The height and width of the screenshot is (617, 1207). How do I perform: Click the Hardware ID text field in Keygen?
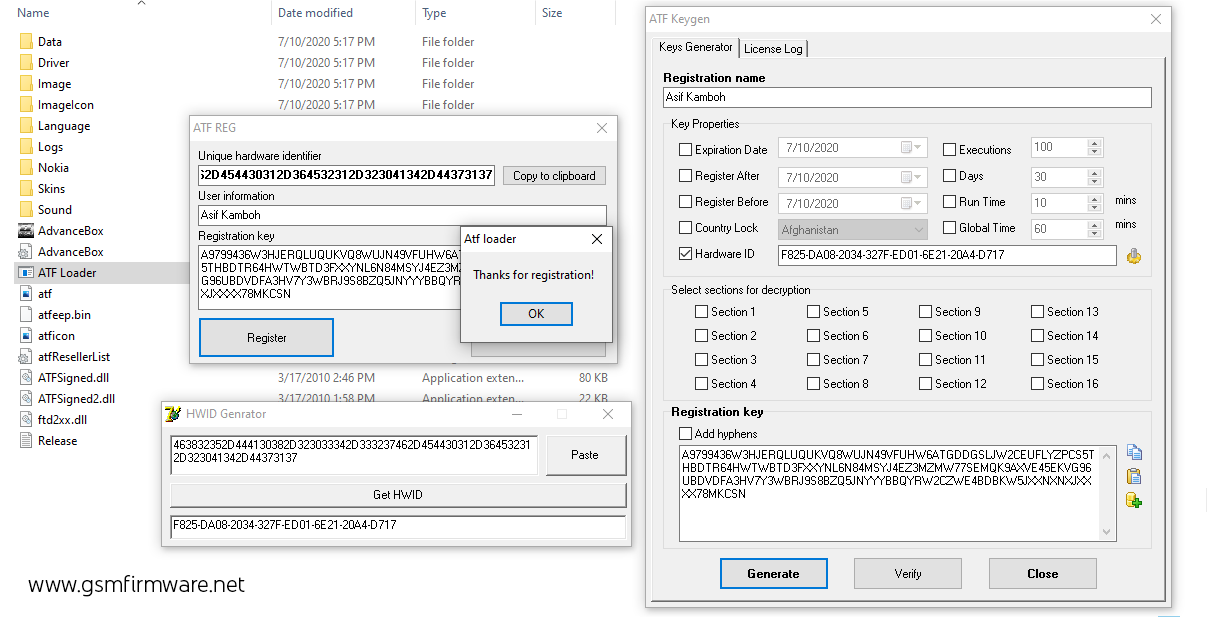click(947, 255)
